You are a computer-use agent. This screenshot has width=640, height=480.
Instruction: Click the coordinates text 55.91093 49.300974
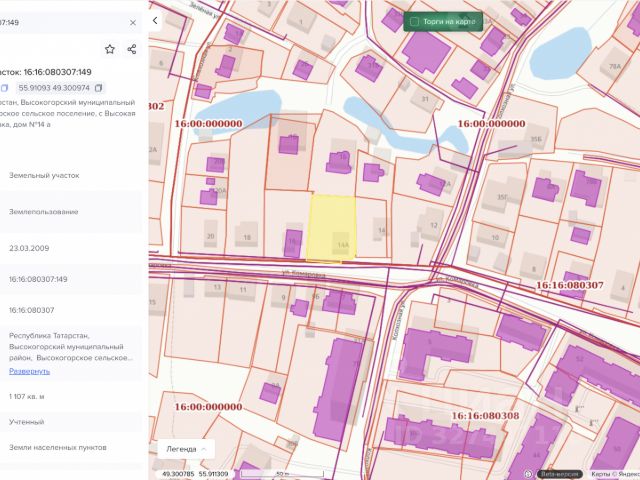(54, 88)
